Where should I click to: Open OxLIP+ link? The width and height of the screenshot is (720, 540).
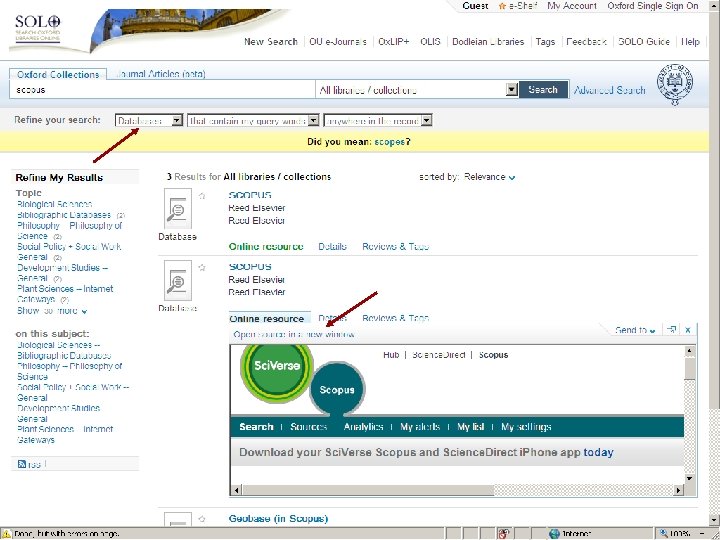394,42
